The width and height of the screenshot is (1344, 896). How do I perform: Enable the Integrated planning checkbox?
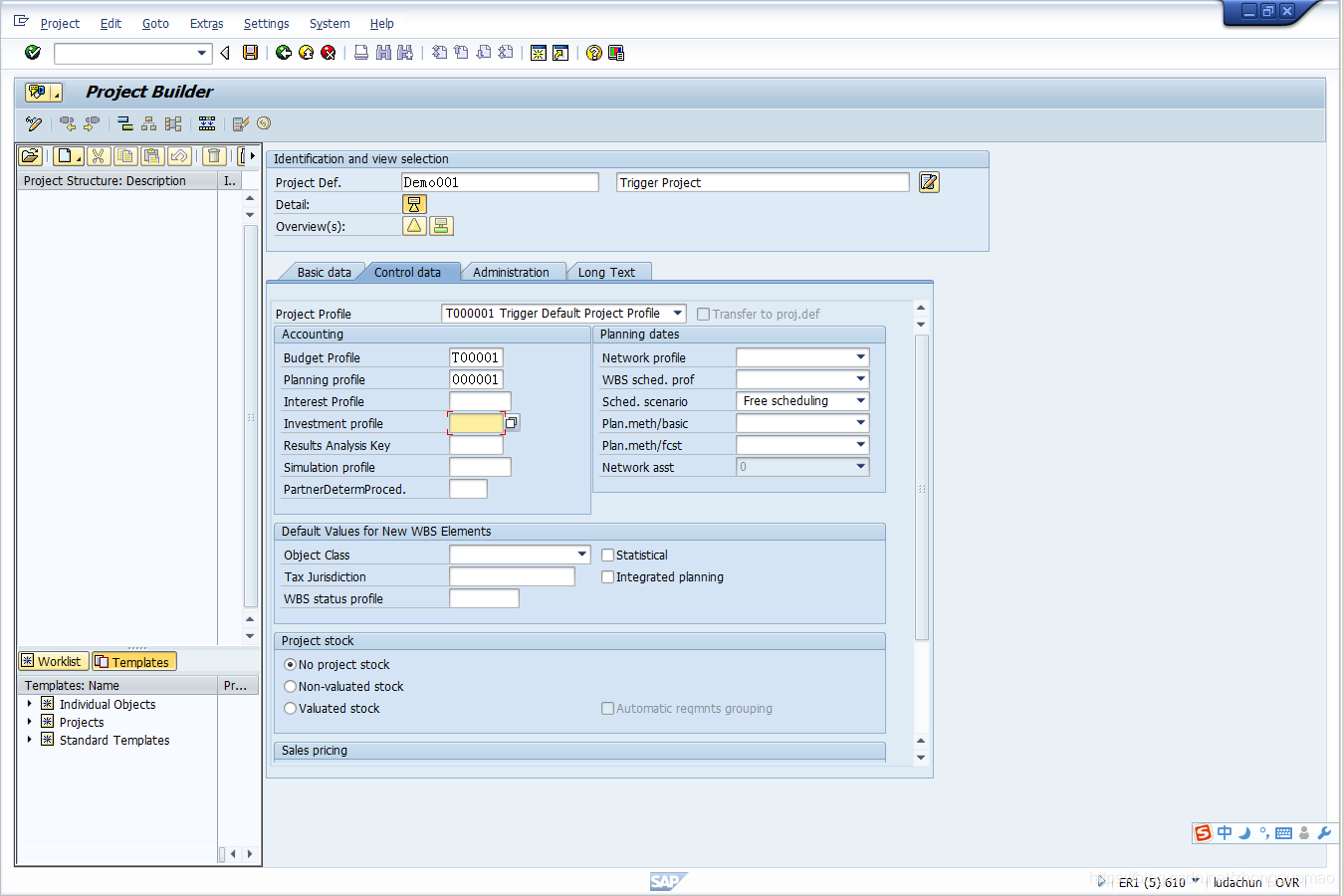607,577
